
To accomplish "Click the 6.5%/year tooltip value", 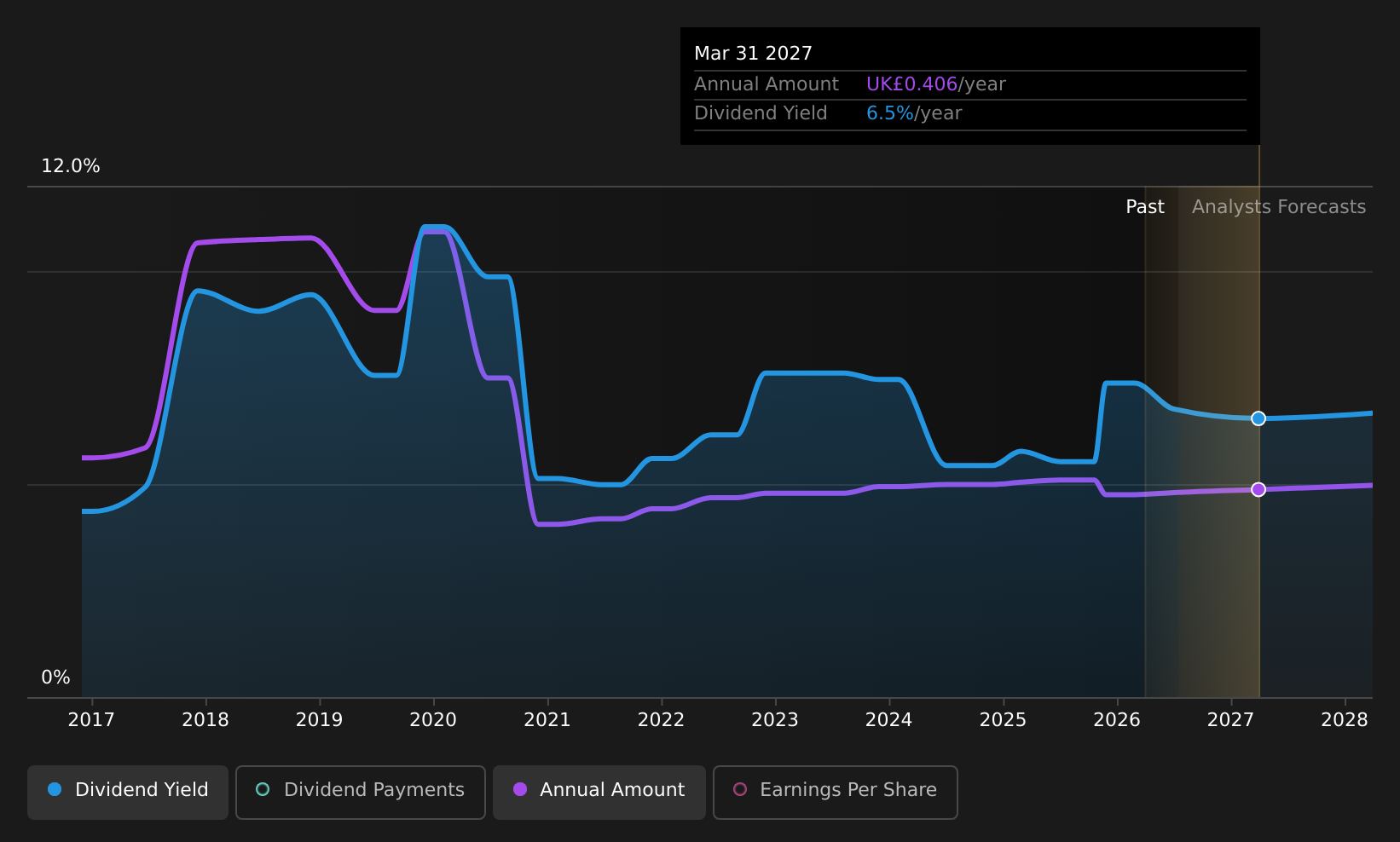I will pos(914,113).
